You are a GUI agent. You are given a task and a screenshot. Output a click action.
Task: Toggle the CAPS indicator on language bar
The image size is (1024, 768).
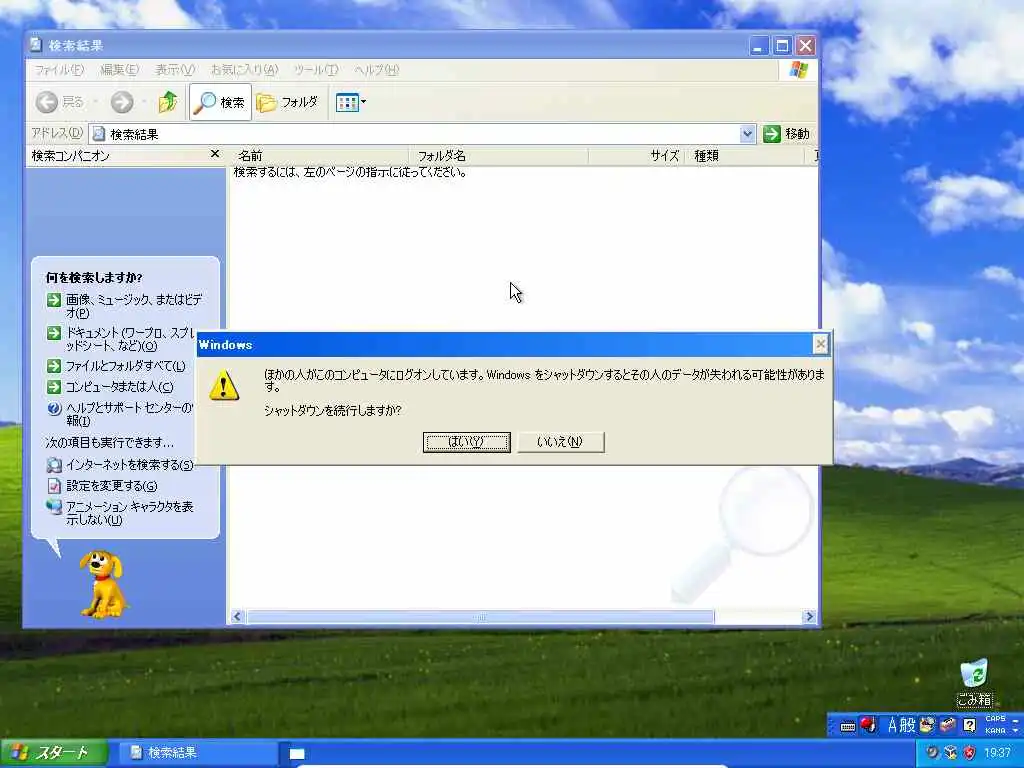pyautogui.click(x=995, y=719)
